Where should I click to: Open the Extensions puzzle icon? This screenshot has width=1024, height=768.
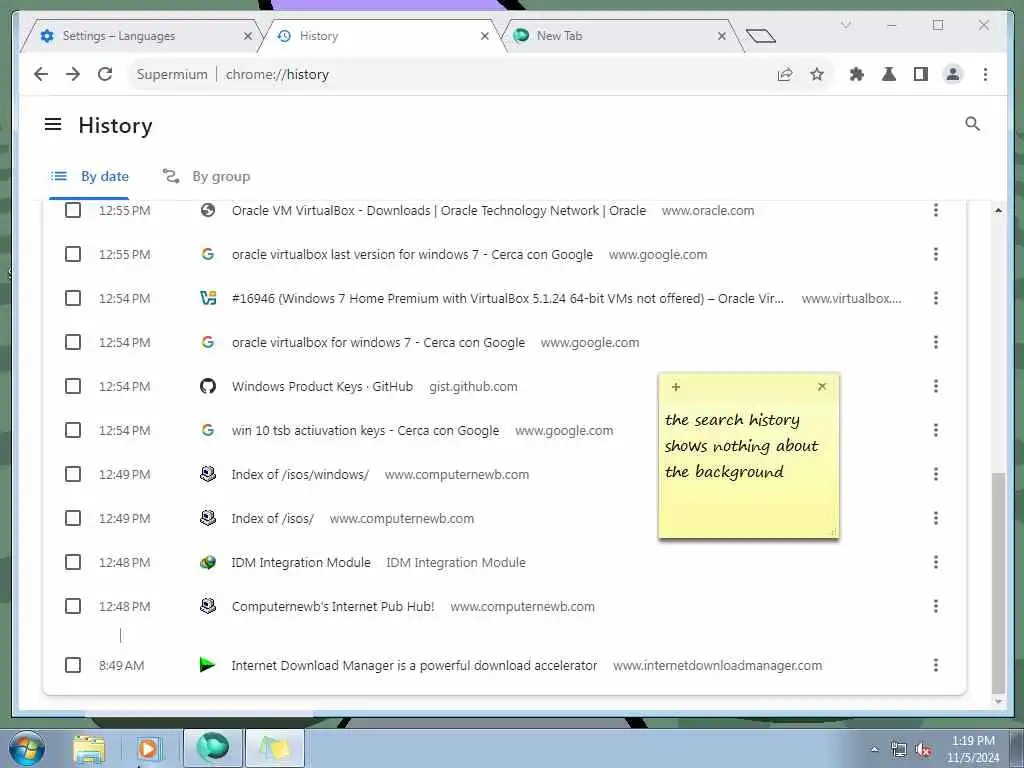[857, 74]
